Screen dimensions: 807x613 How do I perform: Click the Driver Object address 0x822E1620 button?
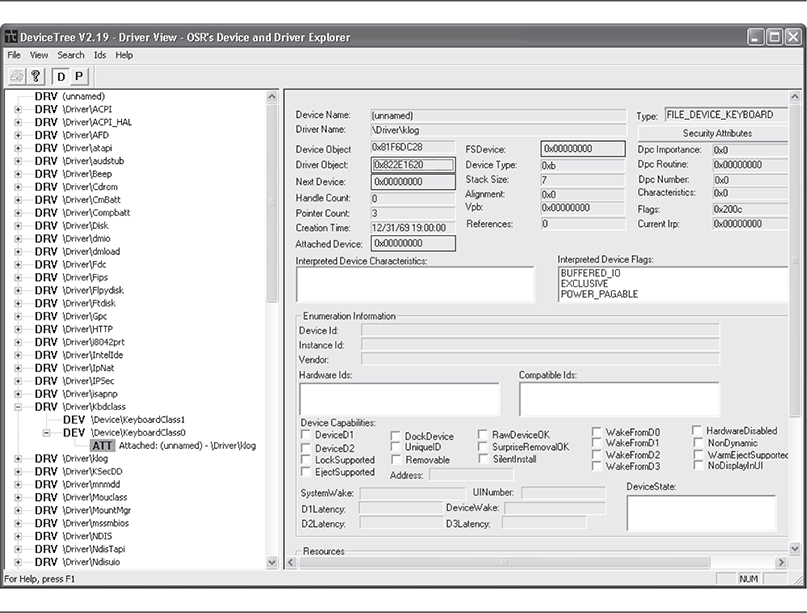tap(413, 165)
